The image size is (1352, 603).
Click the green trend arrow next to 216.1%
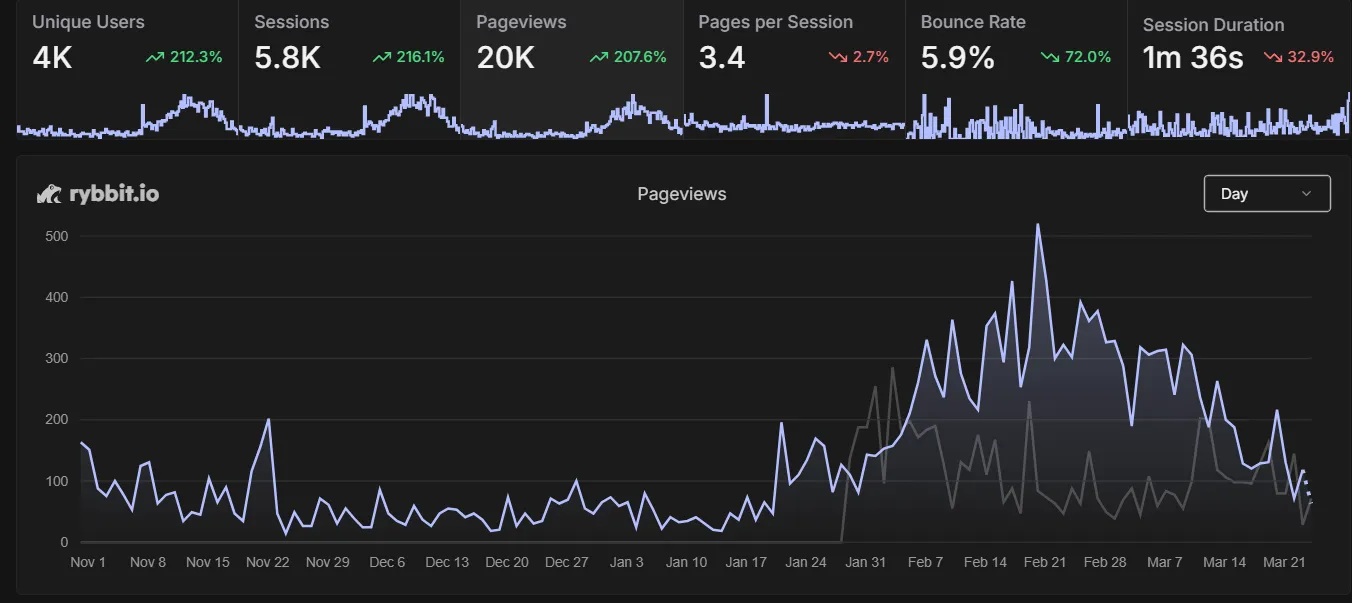coord(380,57)
